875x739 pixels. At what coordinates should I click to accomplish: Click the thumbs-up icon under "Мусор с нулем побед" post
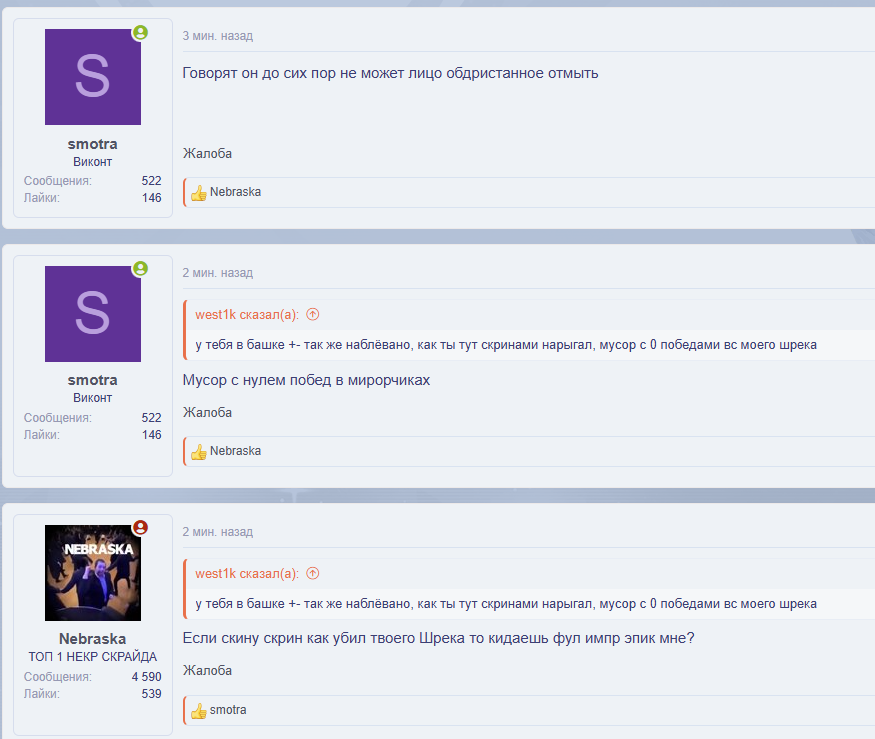point(198,452)
